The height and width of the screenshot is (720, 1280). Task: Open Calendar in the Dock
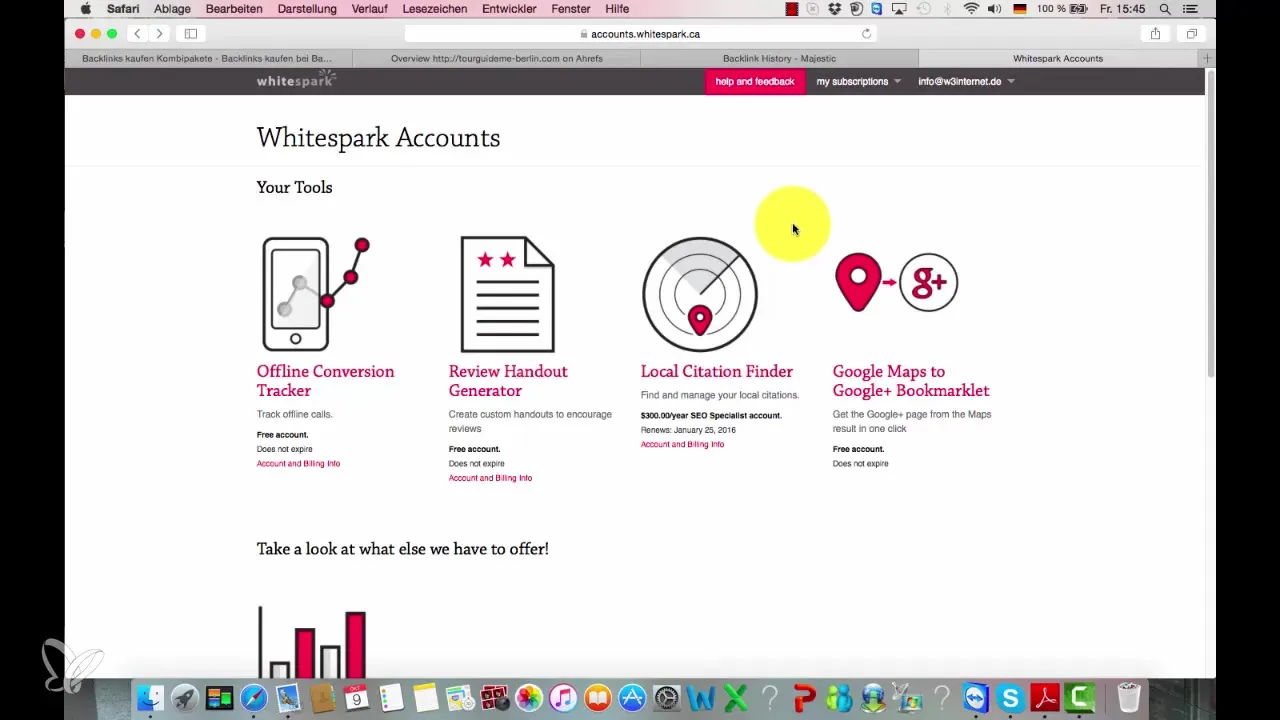(357, 698)
